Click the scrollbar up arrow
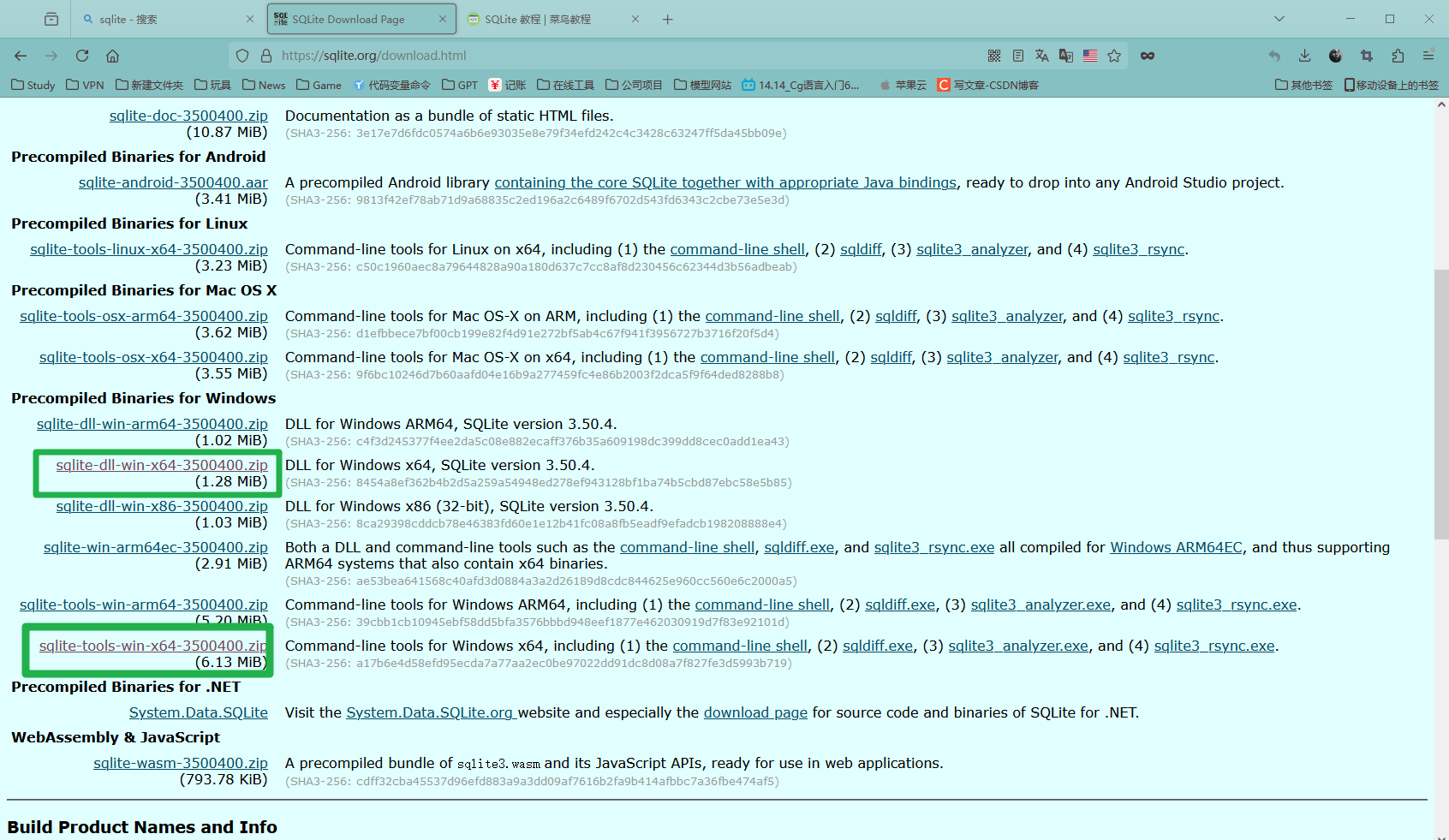The width and height of the screenshot is (1449, 840). click(x=1441, y=105)
